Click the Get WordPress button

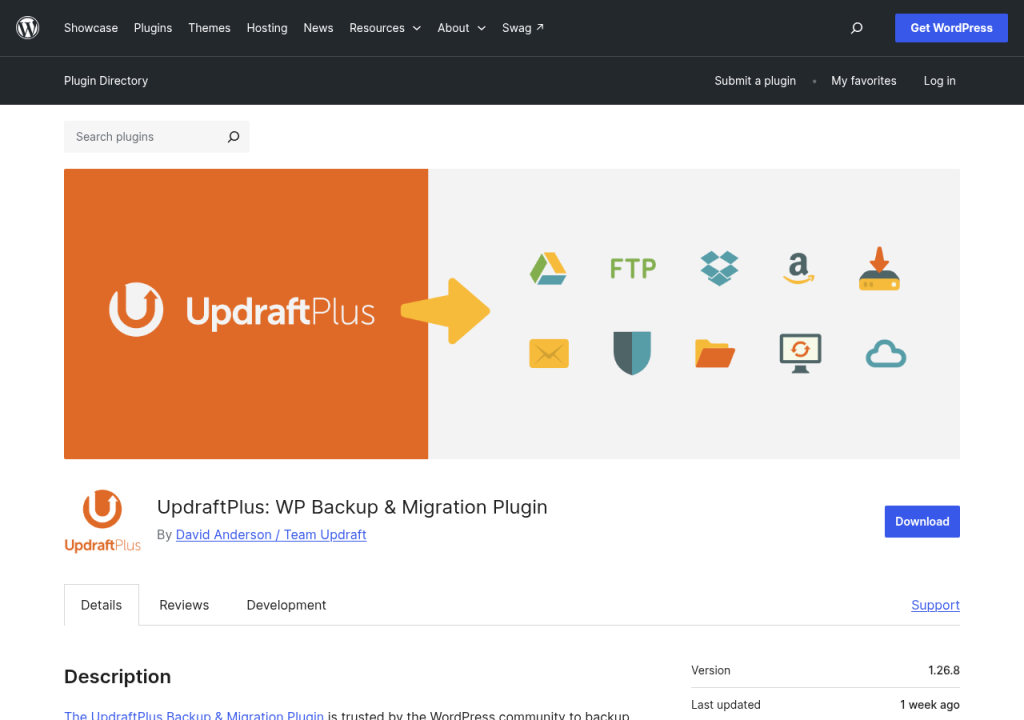[x=951, y=28]
